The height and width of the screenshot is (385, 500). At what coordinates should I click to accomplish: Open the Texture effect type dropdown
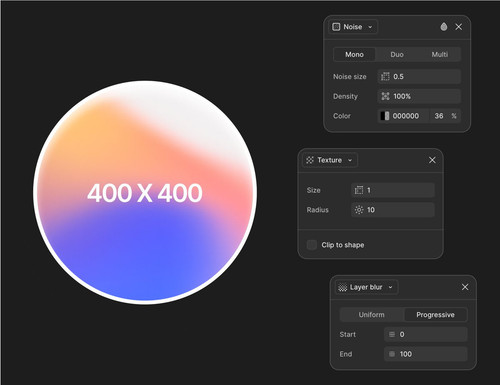click(330, 160)
